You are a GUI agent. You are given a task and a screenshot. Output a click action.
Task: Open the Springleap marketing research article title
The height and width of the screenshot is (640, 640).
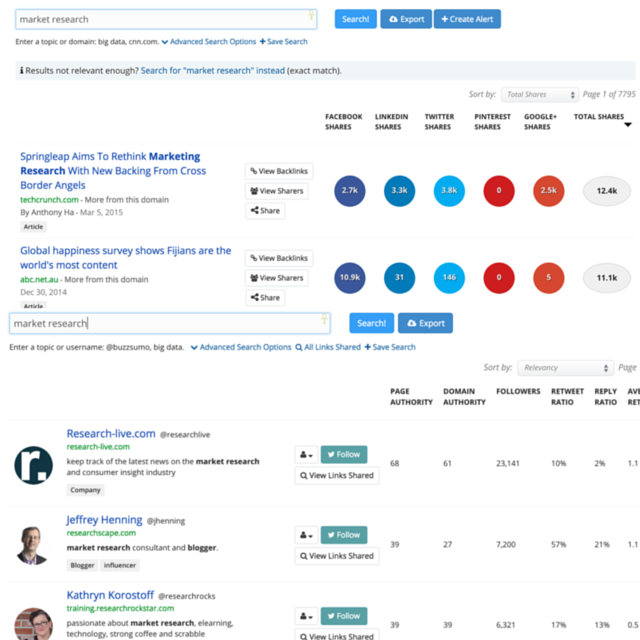pos(113,171)
